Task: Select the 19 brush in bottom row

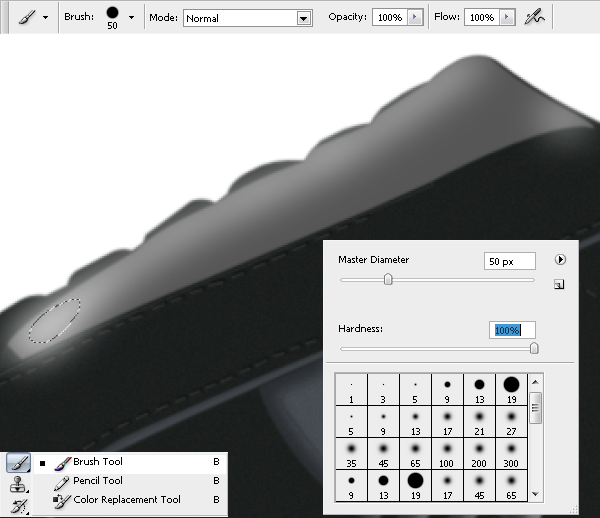Action: [415, 486]
